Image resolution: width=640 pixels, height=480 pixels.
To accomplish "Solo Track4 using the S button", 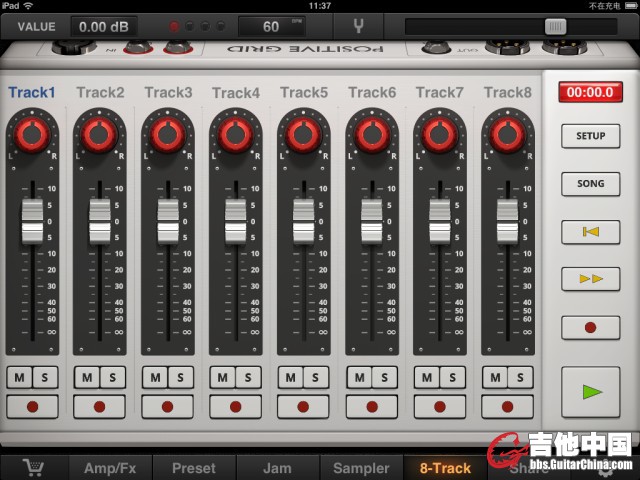I will tap(247, 378).
